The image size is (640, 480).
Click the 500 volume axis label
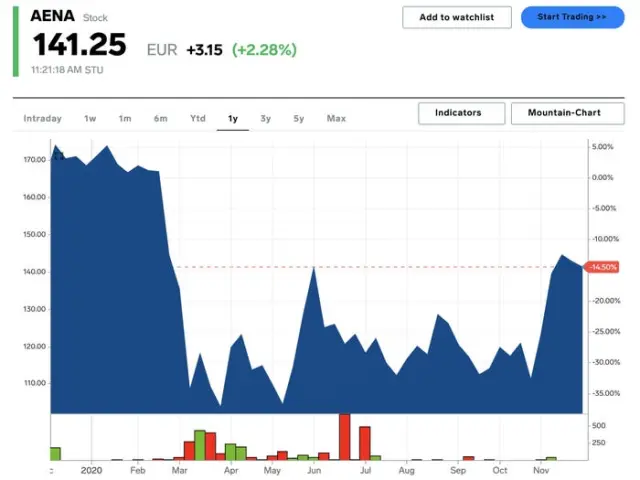pos(598,426)
